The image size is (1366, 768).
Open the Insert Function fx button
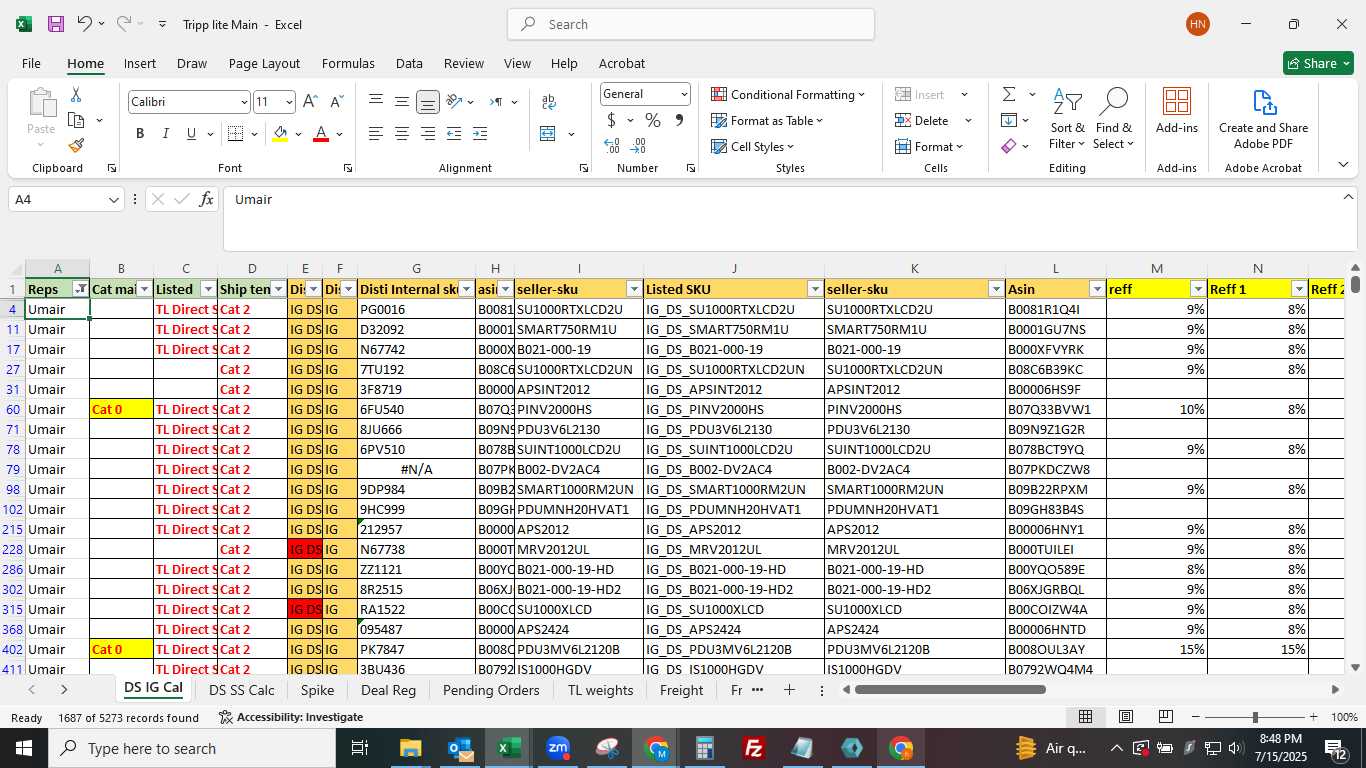(206, 199)
